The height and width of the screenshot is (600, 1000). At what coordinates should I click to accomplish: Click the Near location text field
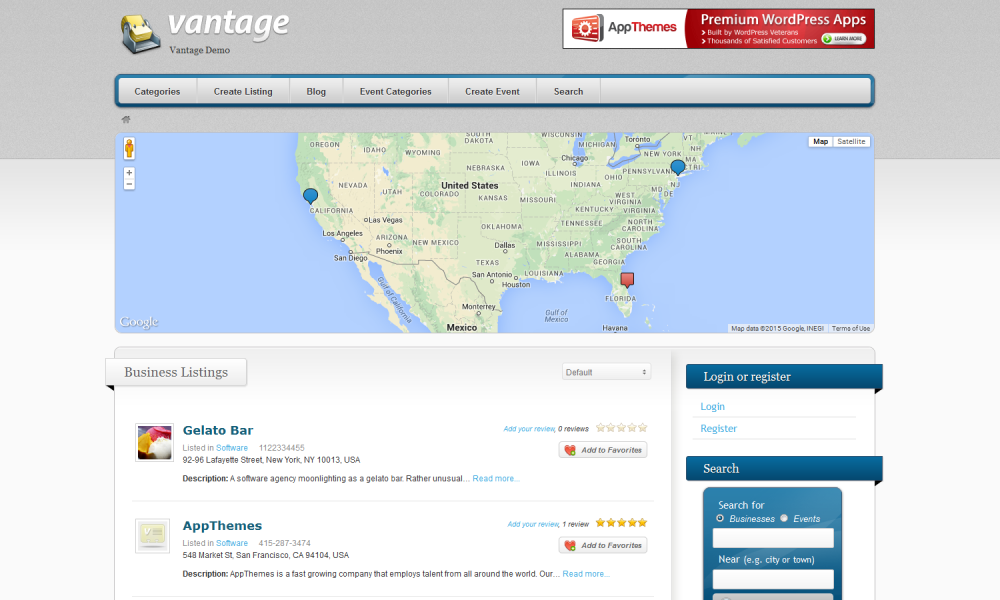pyautogui.click(x=773, y=579)
